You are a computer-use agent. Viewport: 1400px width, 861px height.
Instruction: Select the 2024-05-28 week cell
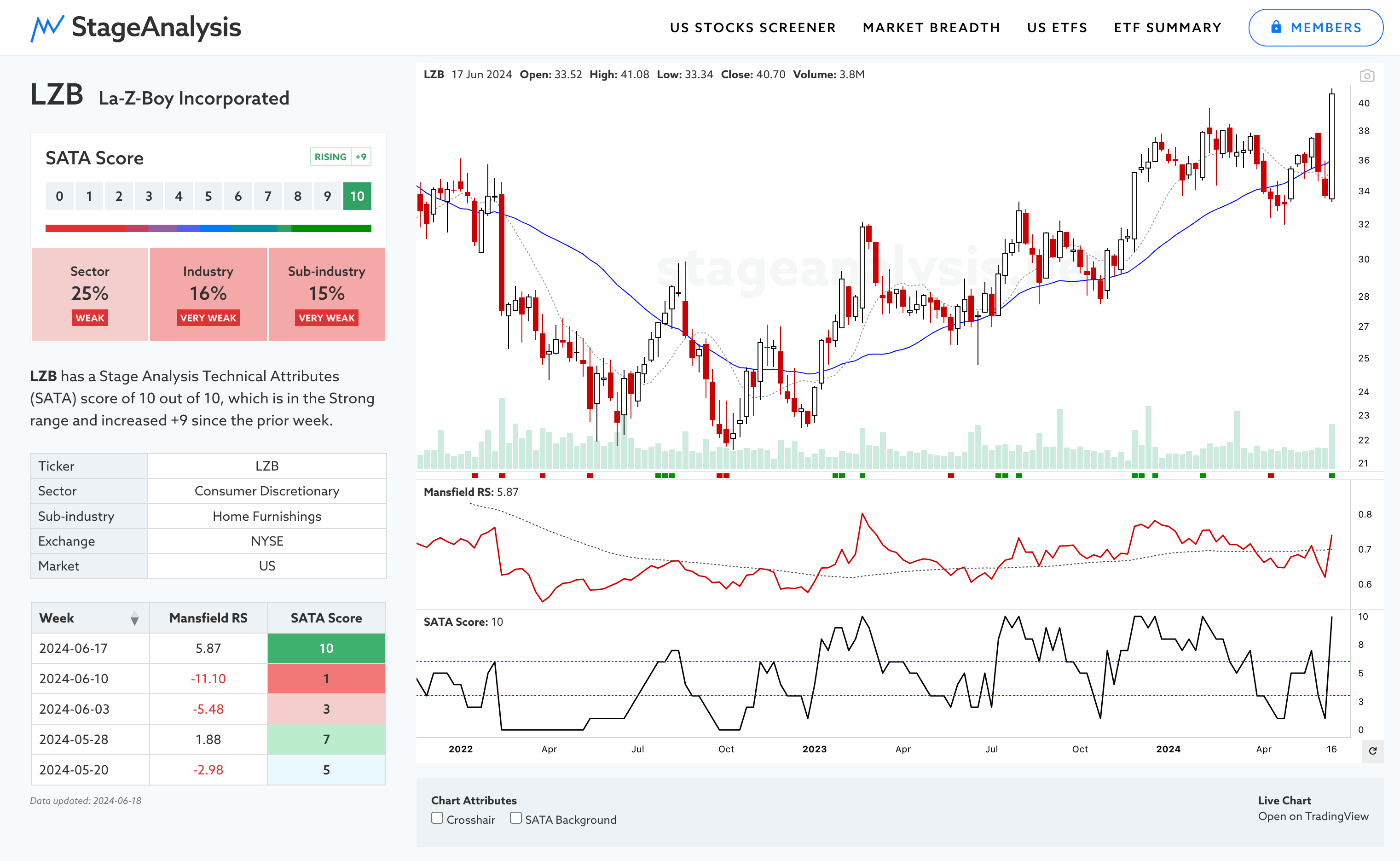90,739
